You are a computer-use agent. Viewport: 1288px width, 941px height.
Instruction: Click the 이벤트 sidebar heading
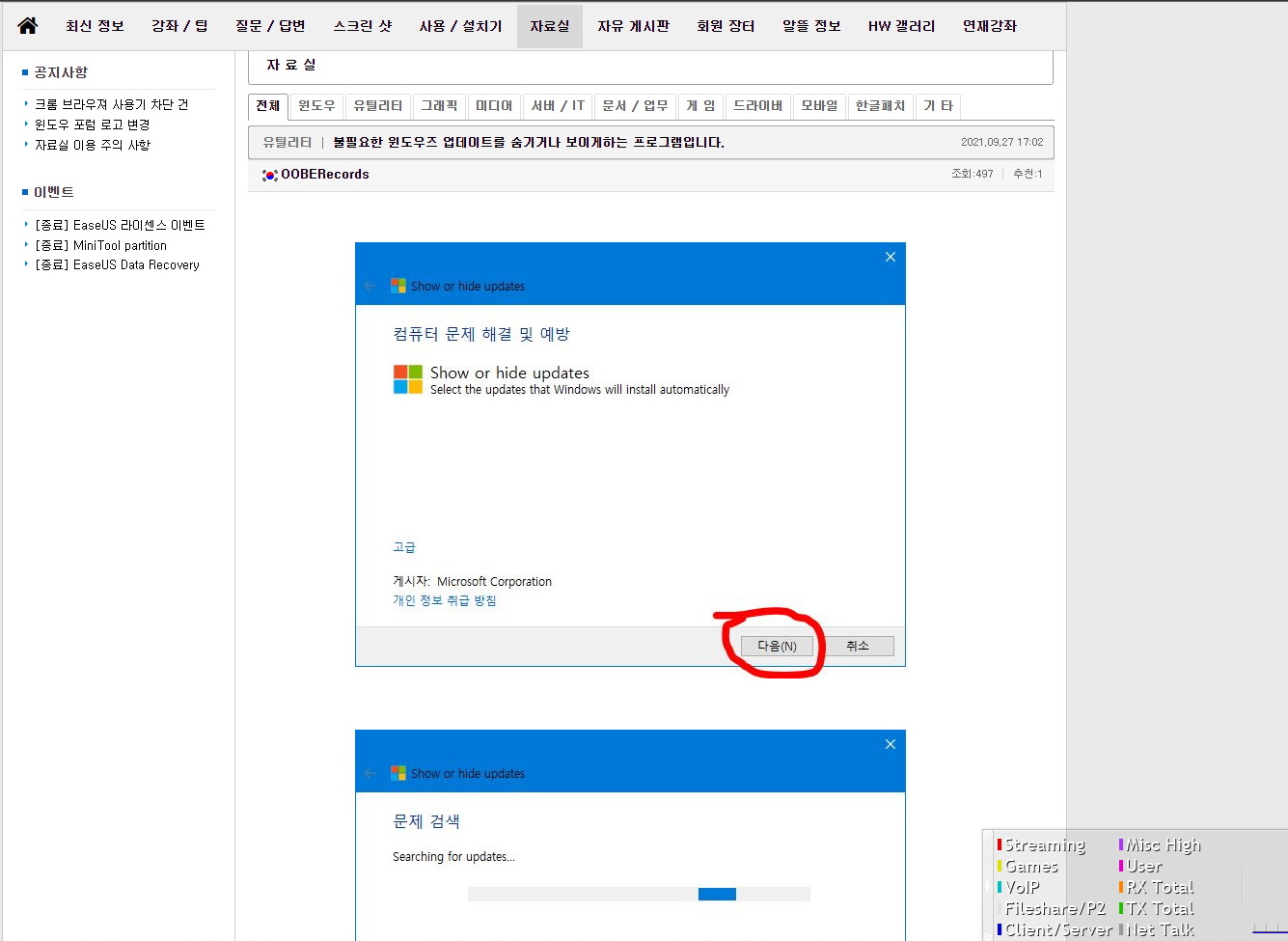(x=54, y=192)
